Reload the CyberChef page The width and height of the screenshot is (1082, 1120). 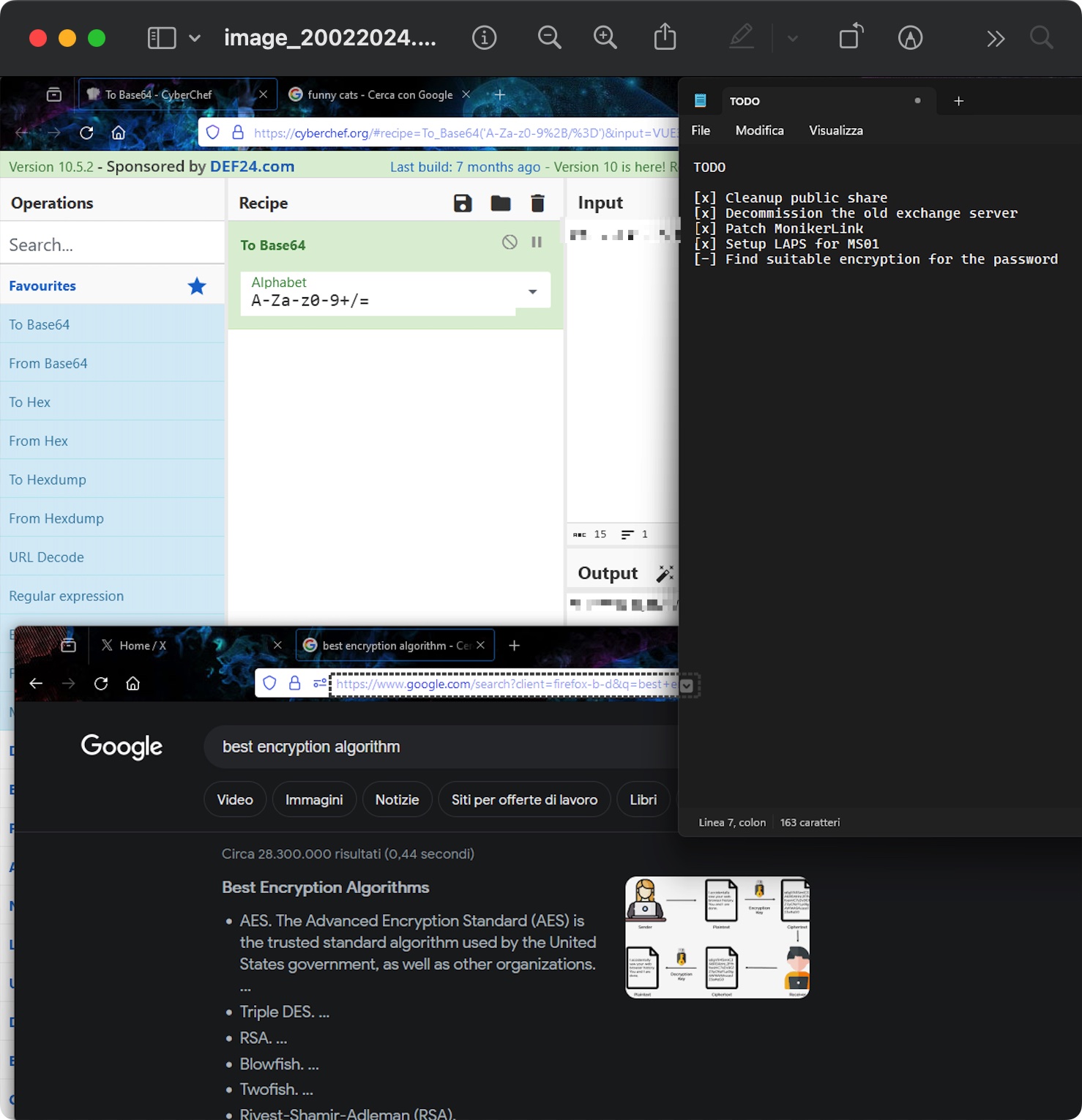86,132
